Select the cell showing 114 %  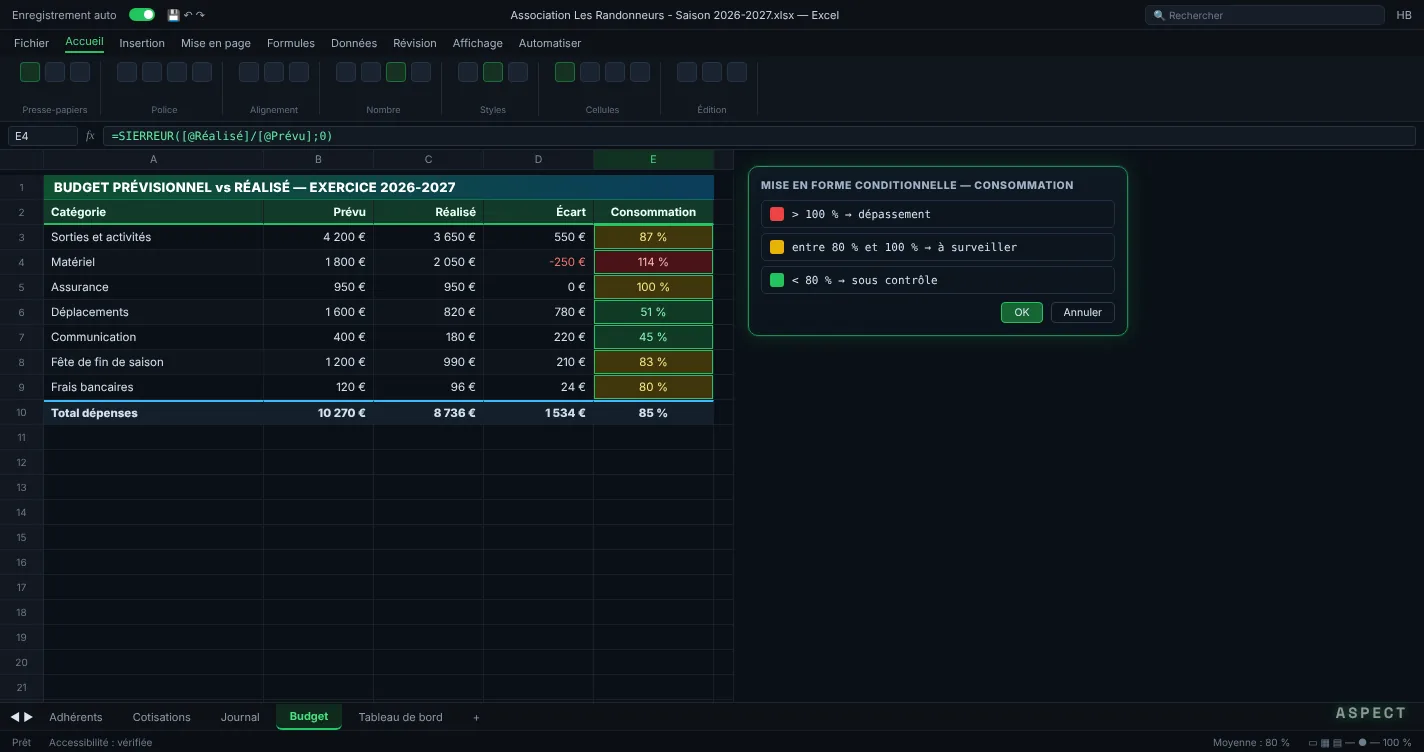tap(653, 262)
